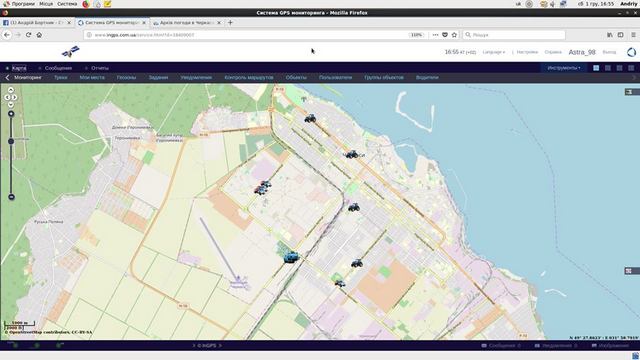
Task: Switch to the Facebook browser tab
Action: click(37, 23)
